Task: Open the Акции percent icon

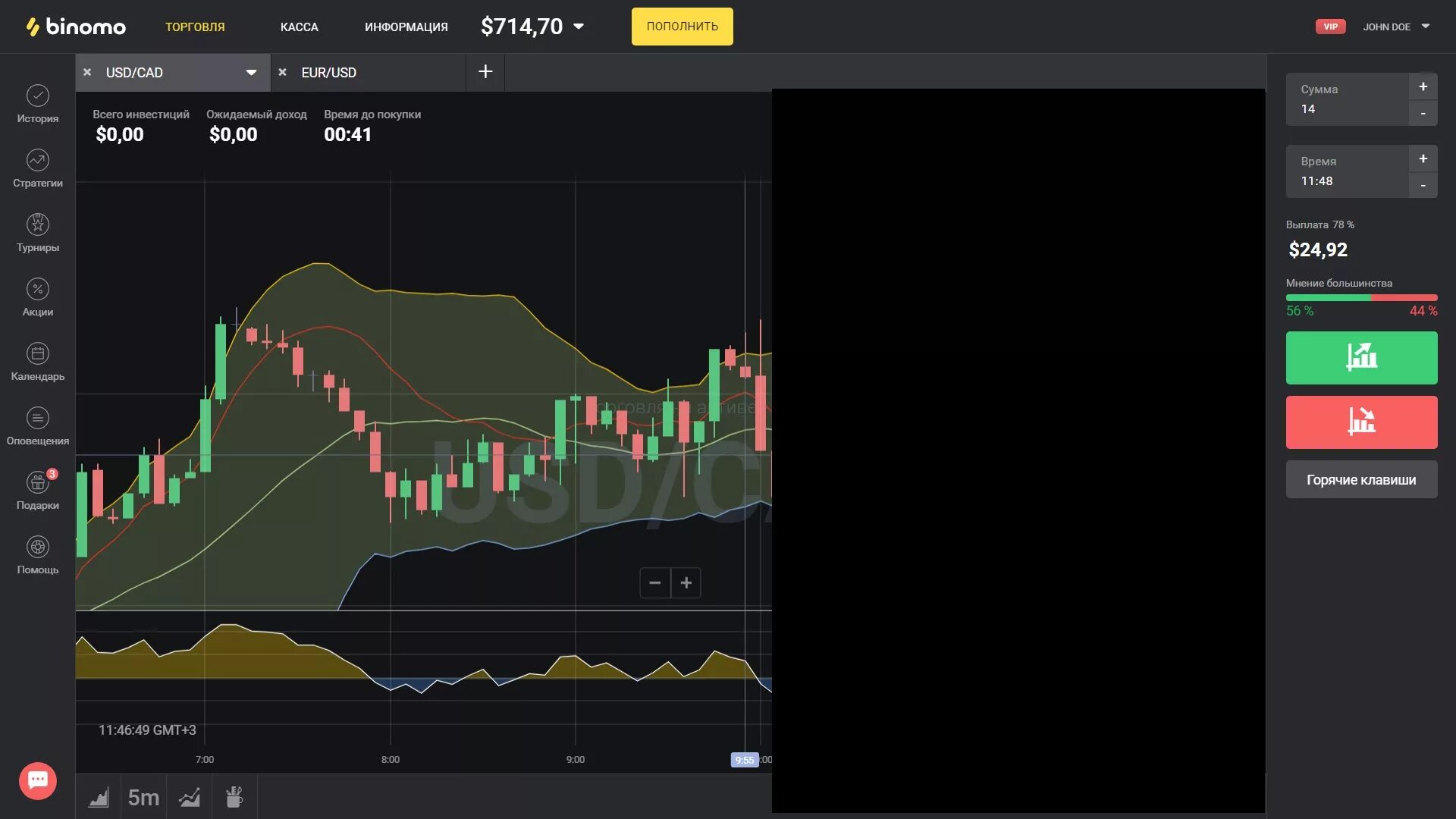Action: (x=37, y=290)
